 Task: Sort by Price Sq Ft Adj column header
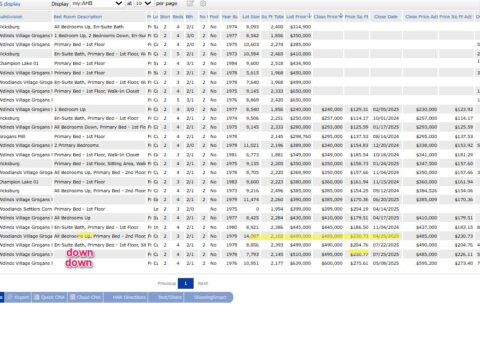pos(456,17)
